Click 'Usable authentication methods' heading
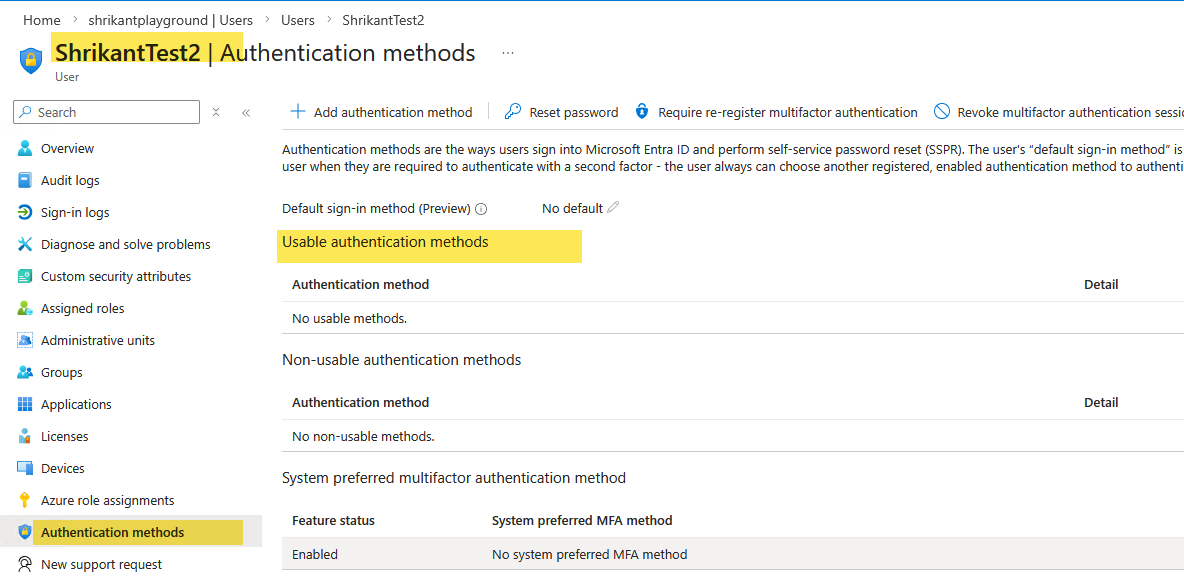1184x583 pixels. coord(385,242)
